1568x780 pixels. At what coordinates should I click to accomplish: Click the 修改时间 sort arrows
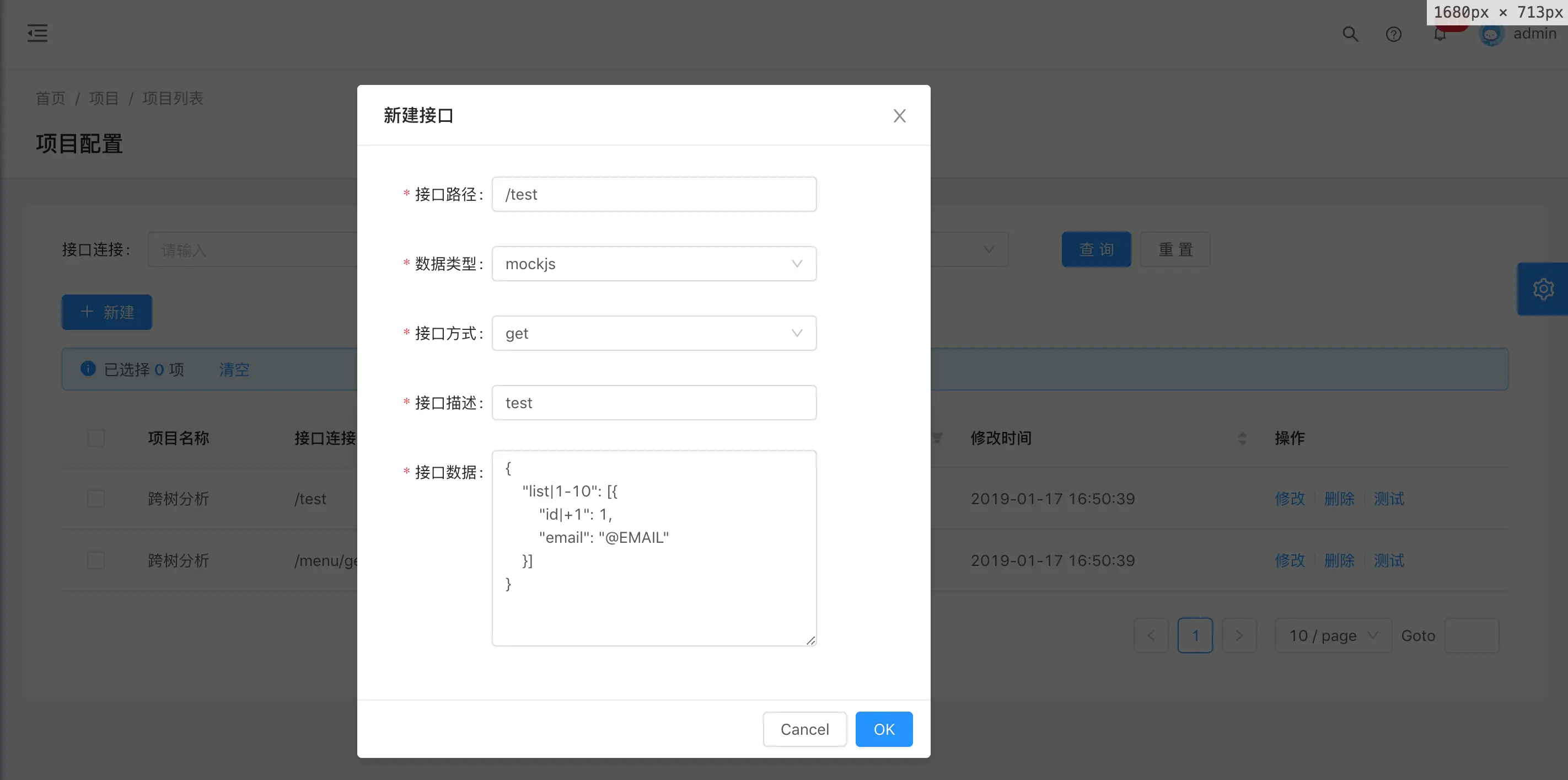1242,439
